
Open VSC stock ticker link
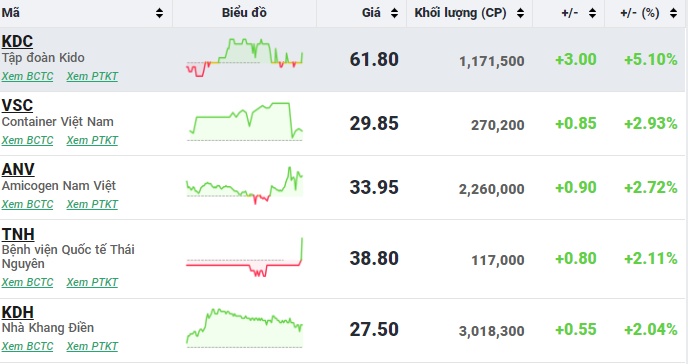17,105
